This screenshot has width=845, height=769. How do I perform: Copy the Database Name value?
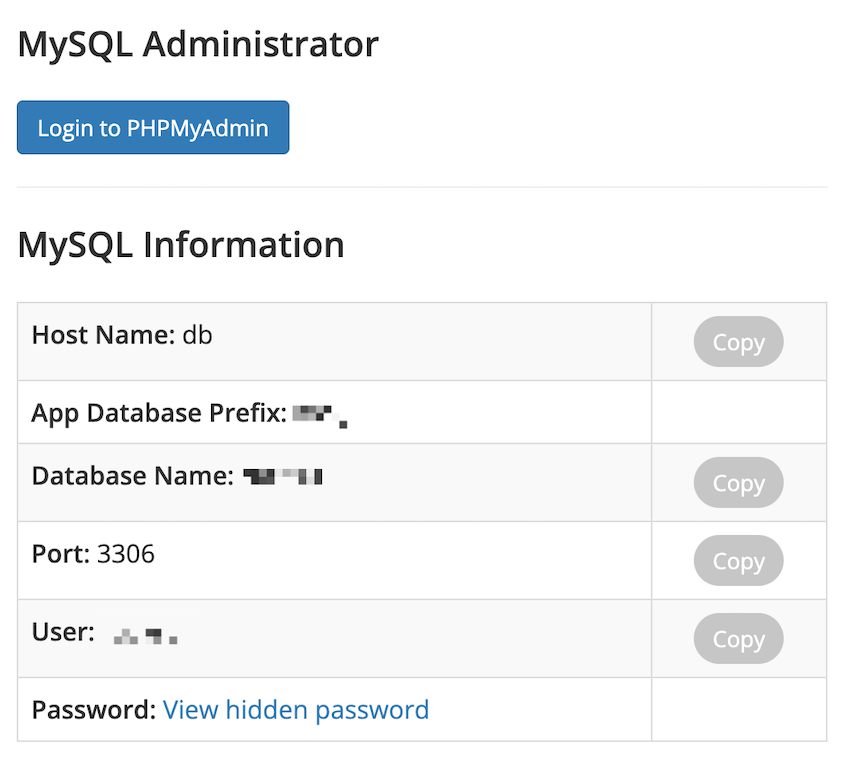coord(738,482)
